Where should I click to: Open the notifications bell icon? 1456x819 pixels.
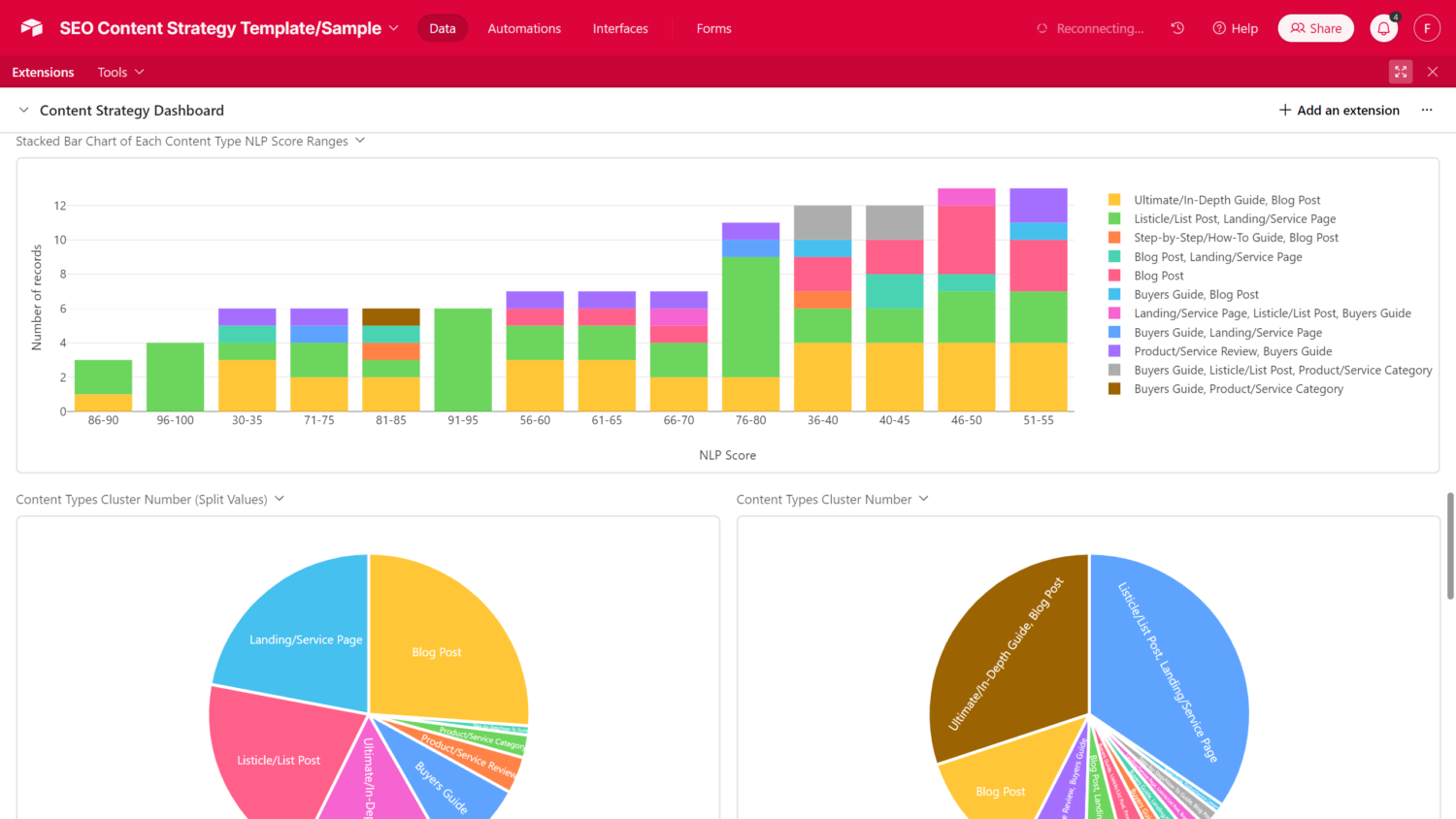tap(1383, 28)
